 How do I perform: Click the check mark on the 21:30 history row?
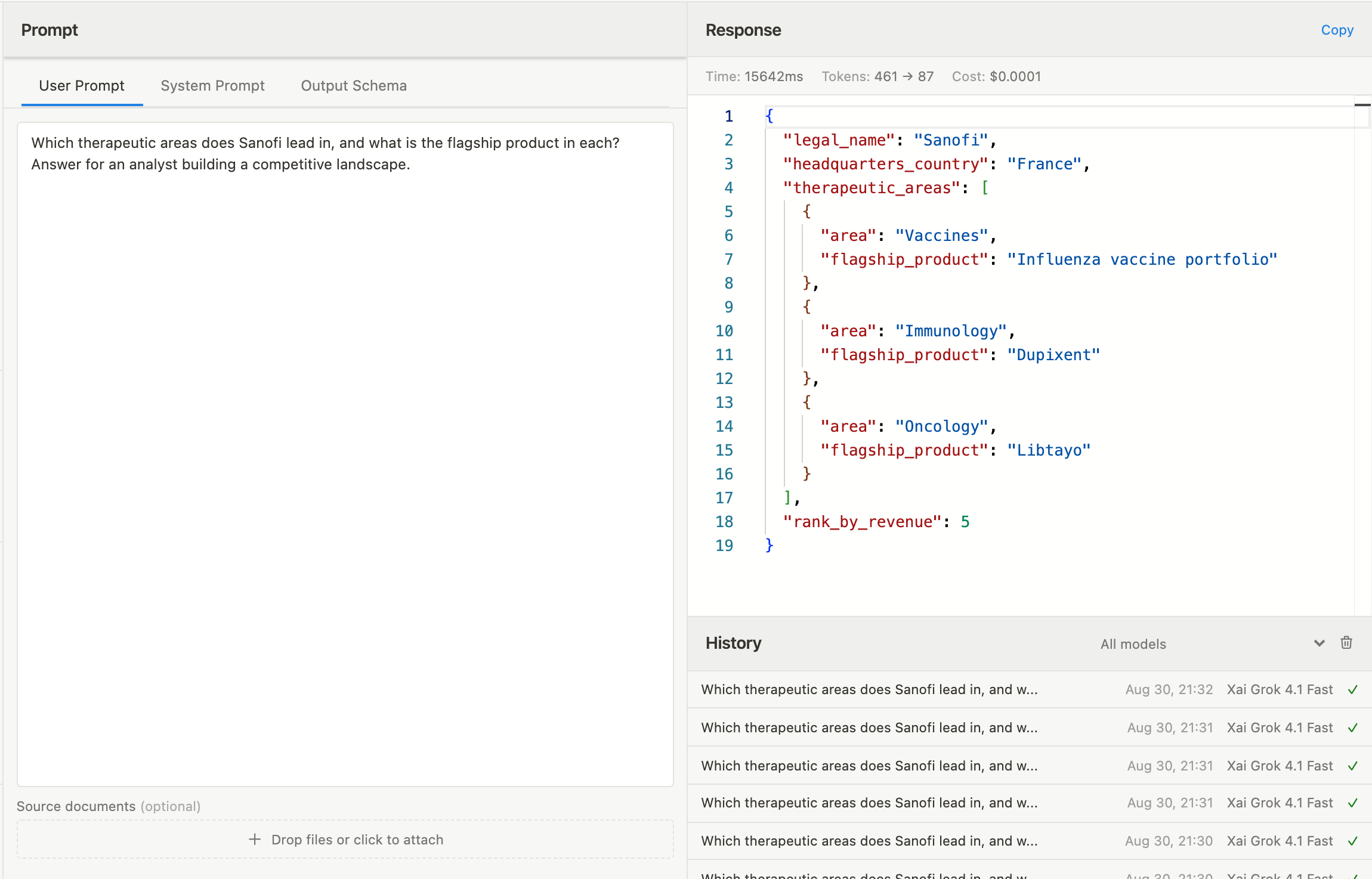click(1353, 841)
